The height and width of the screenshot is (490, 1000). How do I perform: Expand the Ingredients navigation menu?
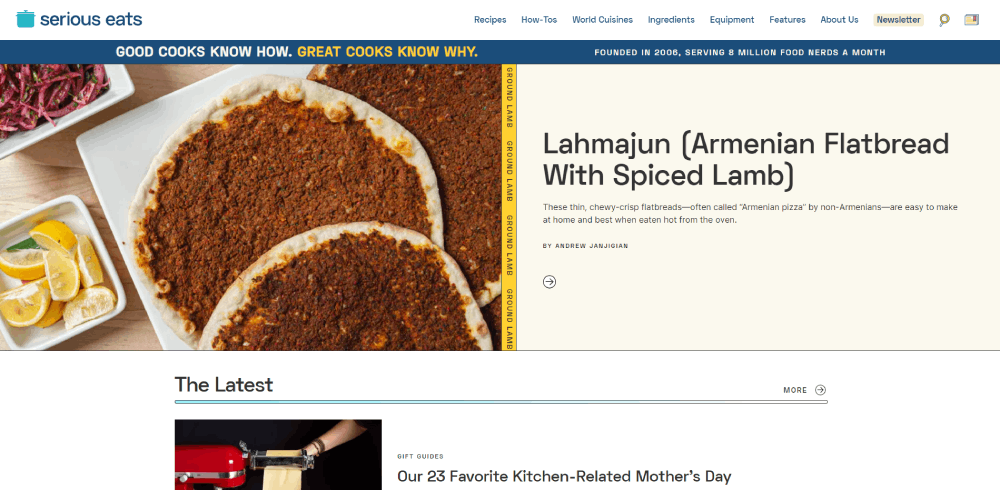pos(671,20)
